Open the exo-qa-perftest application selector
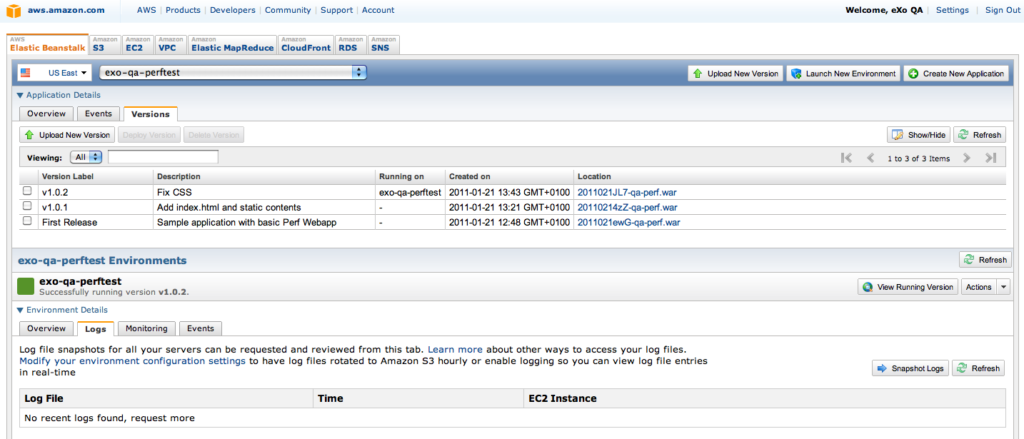 click(x=233, y=73)
